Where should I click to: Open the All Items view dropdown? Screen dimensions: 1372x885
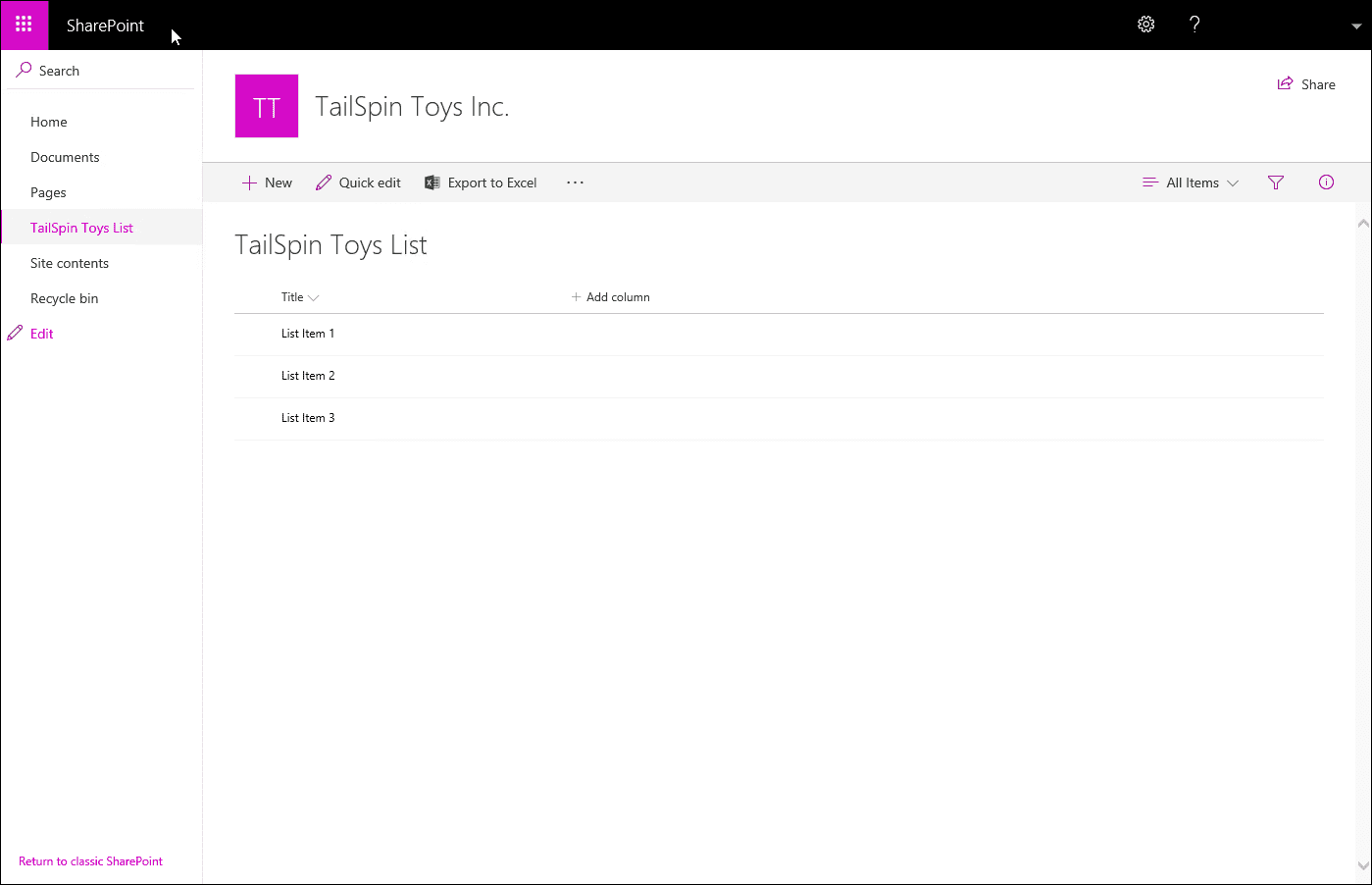click(x=1190, y=182)
